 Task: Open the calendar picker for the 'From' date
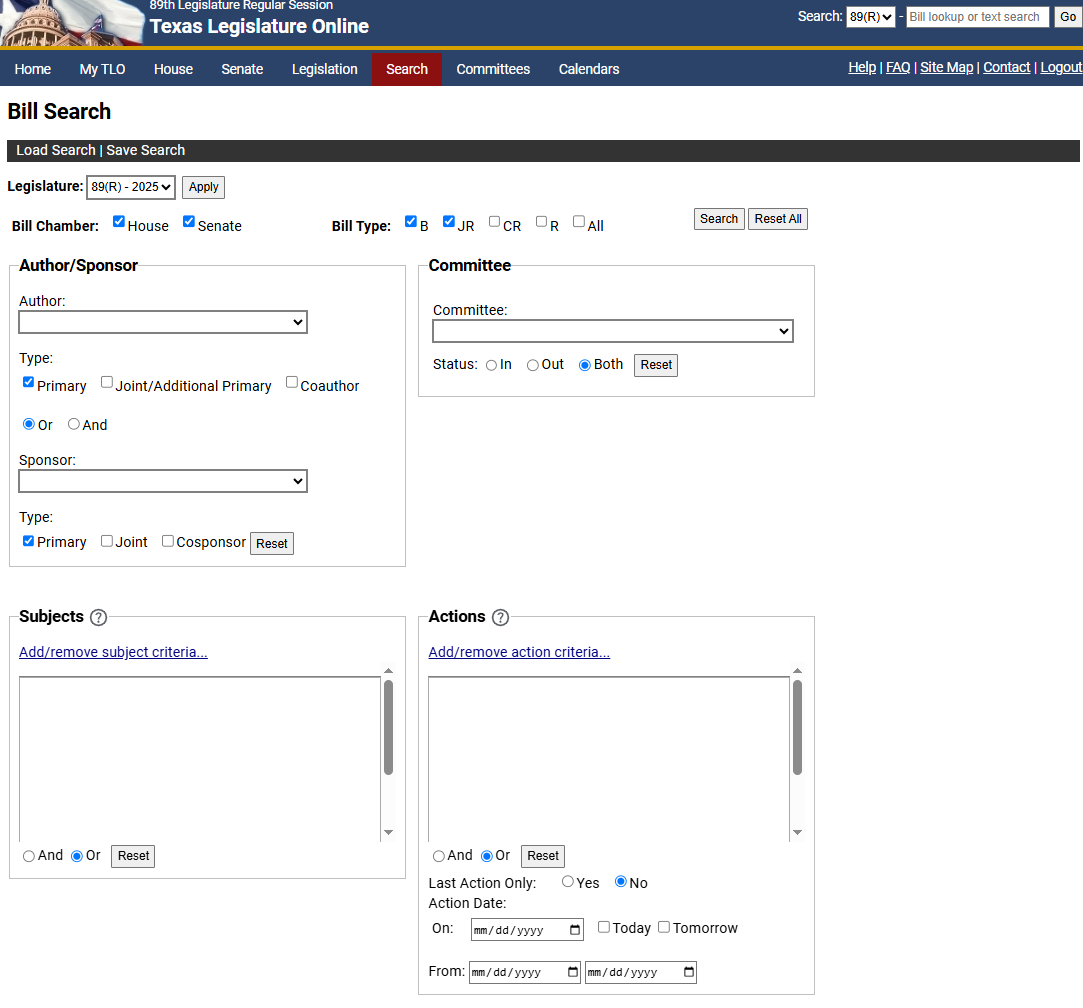click(x=571, y=971)
